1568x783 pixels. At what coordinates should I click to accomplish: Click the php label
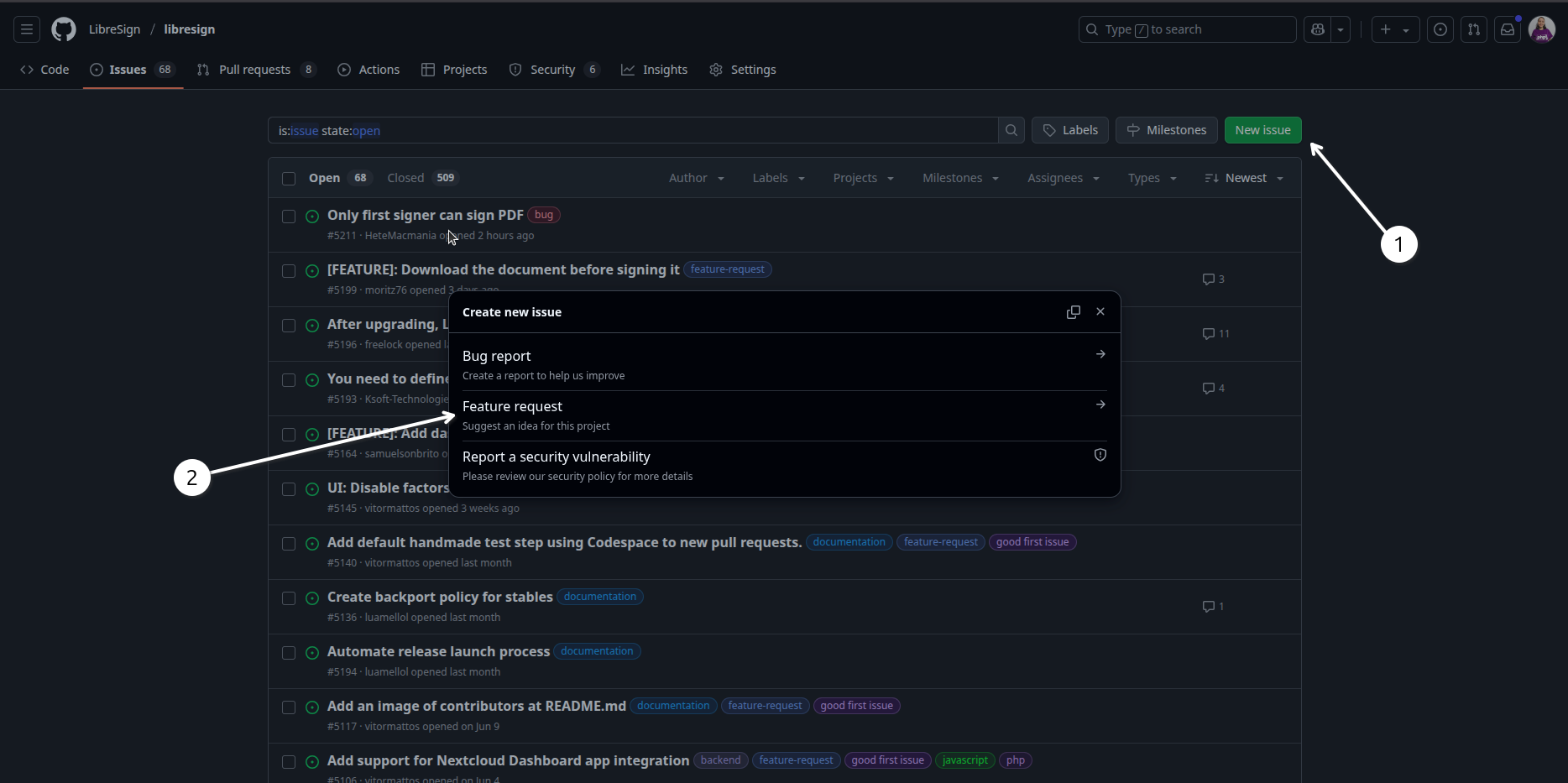tap(1016, 760)
